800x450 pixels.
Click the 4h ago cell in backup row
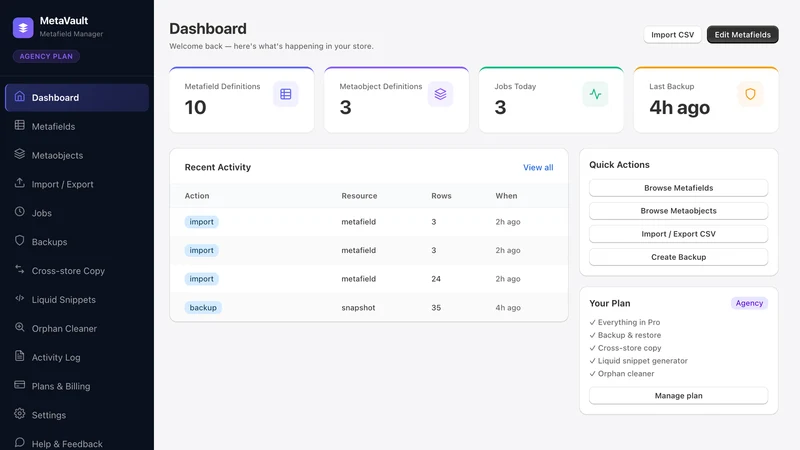click(508, 308)
